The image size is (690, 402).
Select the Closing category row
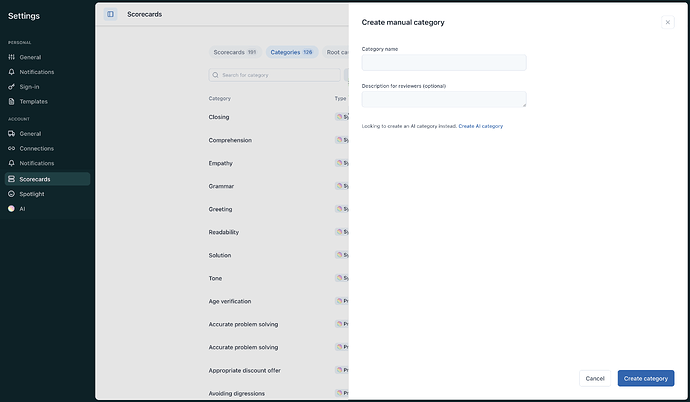point(219,117)
